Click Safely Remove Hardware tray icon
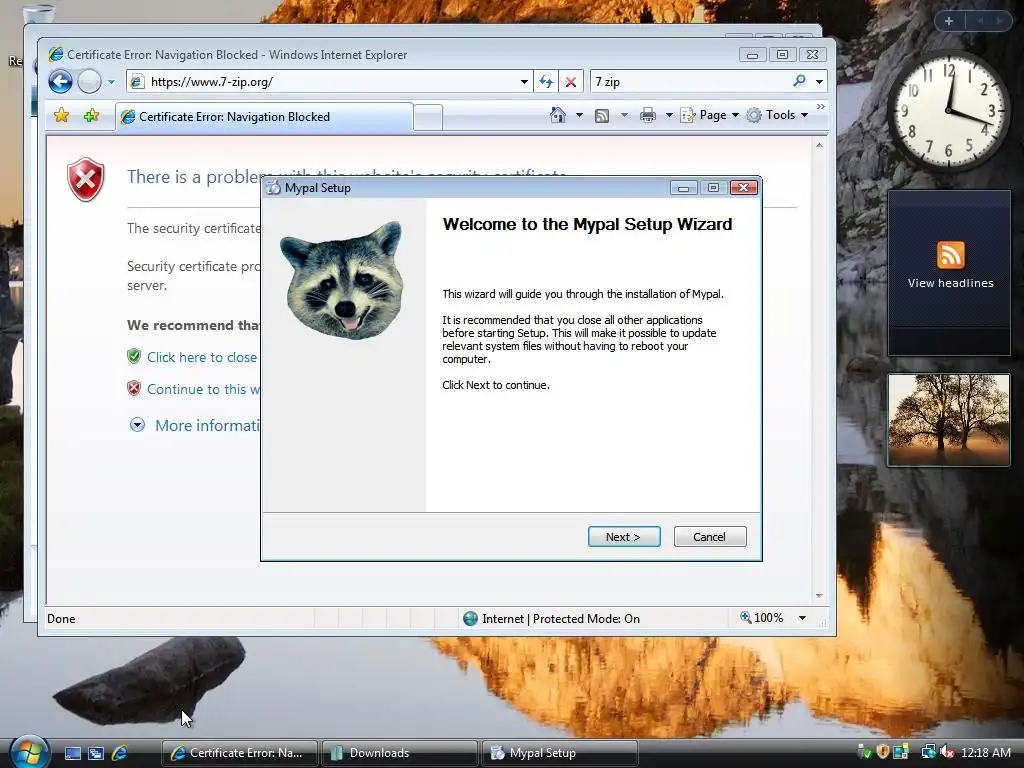 click(863, 752)
